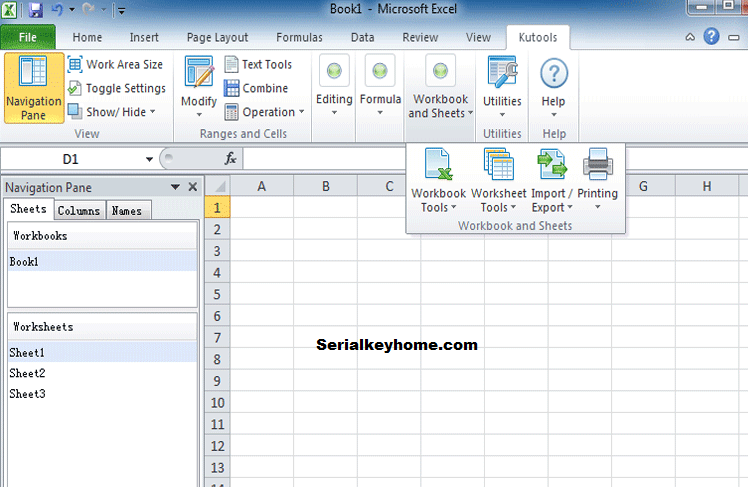Open the Printing tools menu
Screen dimensions: 748x487
[597, 180]
